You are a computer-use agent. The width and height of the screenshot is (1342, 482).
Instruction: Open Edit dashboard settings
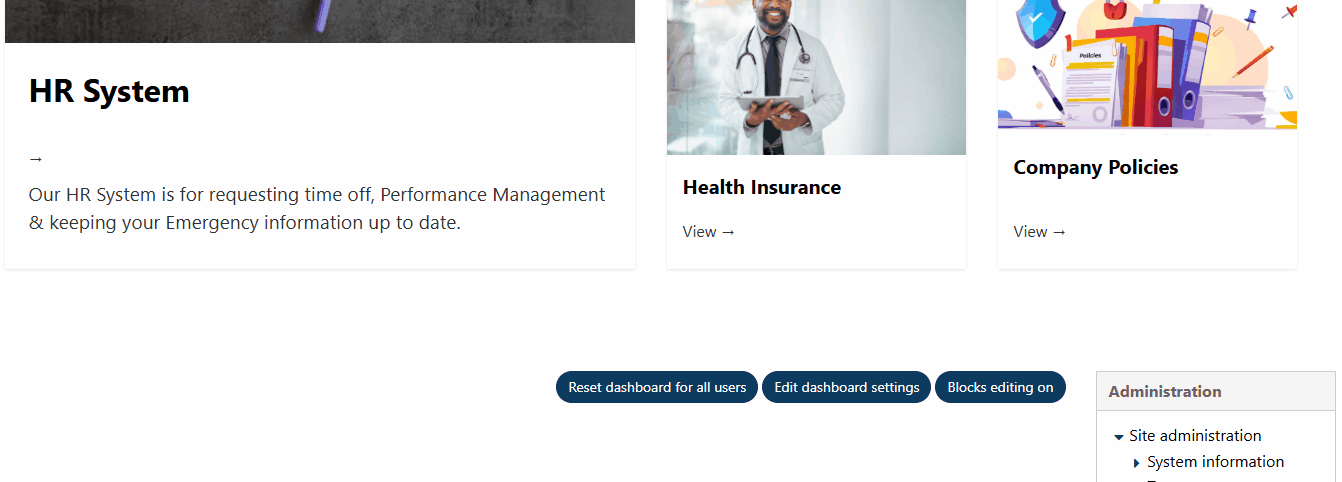846,387
